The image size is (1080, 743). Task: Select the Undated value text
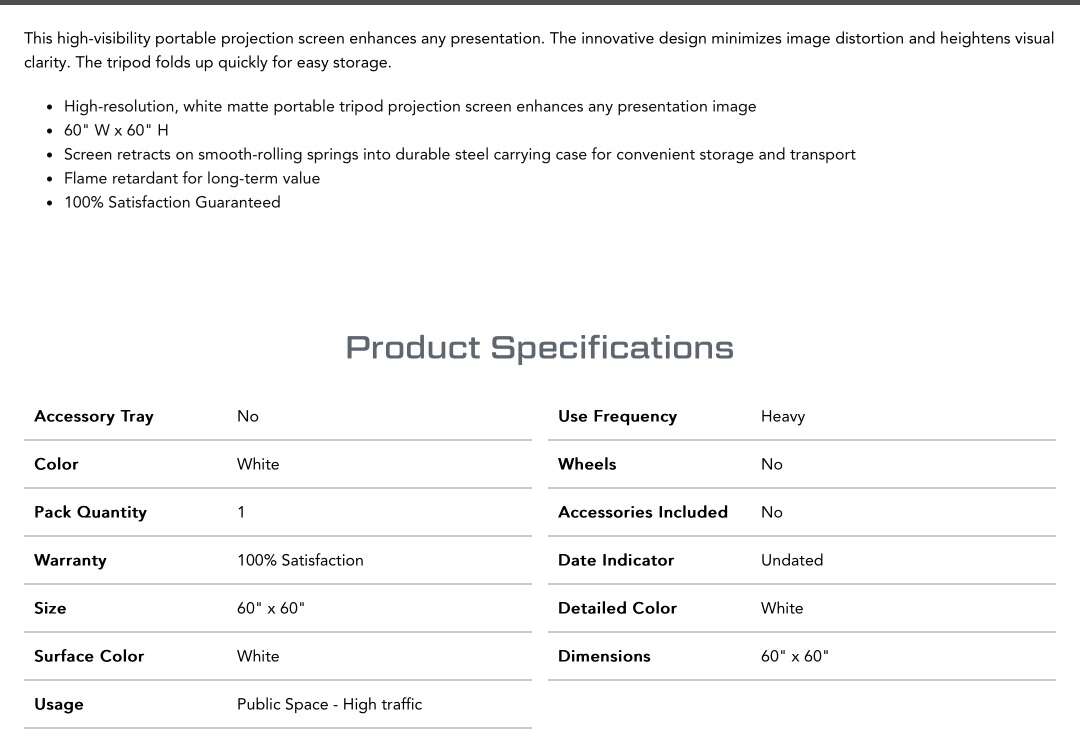coord(791,560)
